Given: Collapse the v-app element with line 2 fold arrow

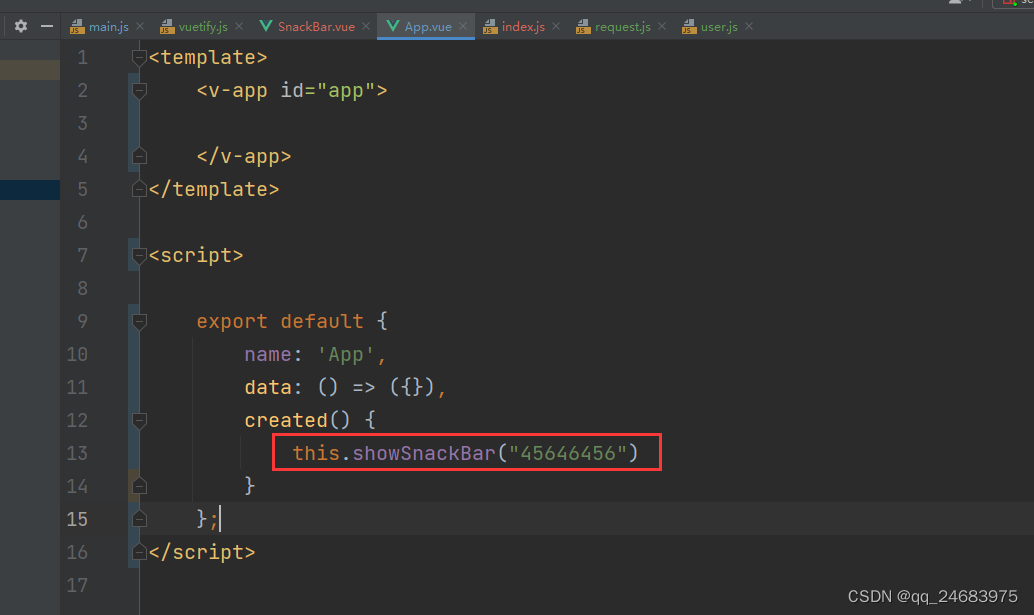Looking at the screenshot, I should tap(138, 90).
